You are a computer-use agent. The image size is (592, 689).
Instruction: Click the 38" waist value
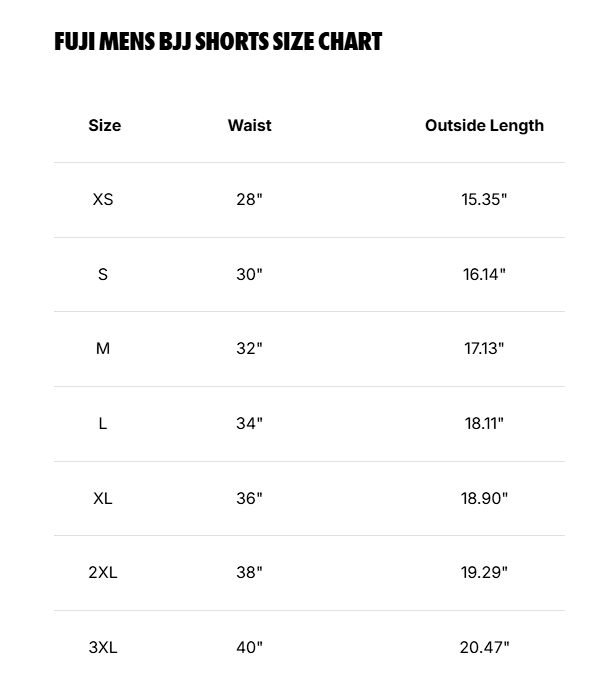249,573
